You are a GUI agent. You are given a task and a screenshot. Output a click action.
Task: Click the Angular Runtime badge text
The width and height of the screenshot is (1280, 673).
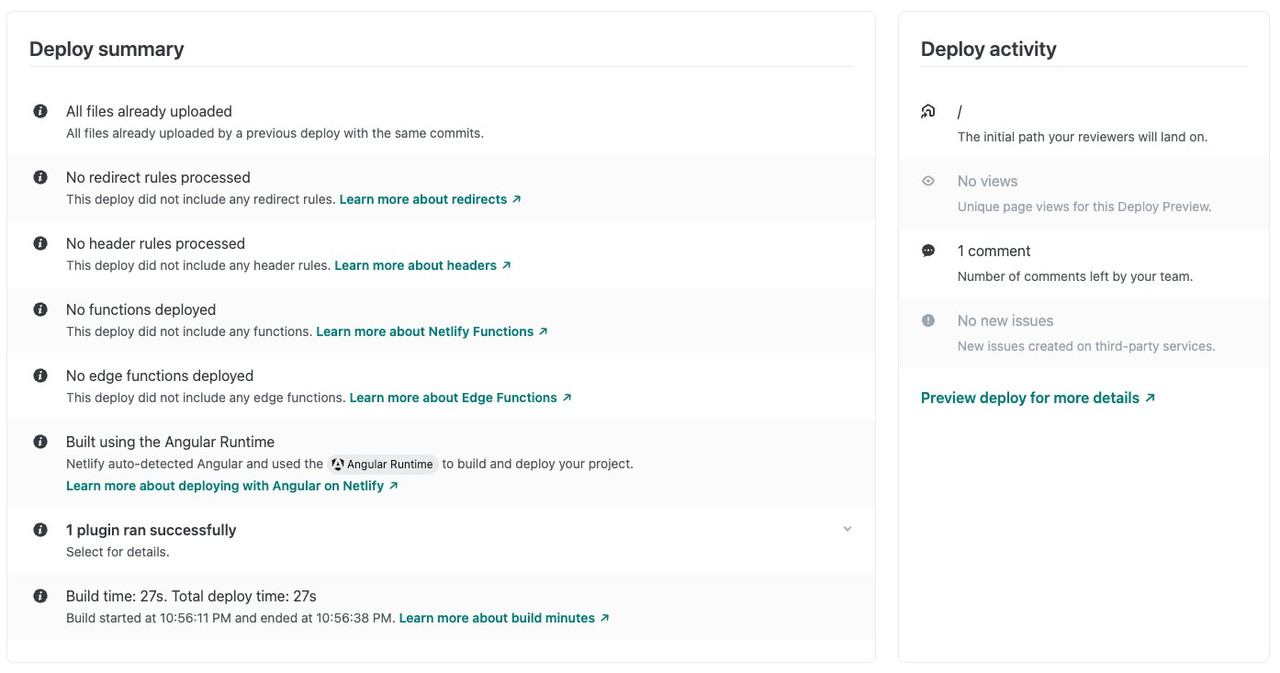point(390,464)
